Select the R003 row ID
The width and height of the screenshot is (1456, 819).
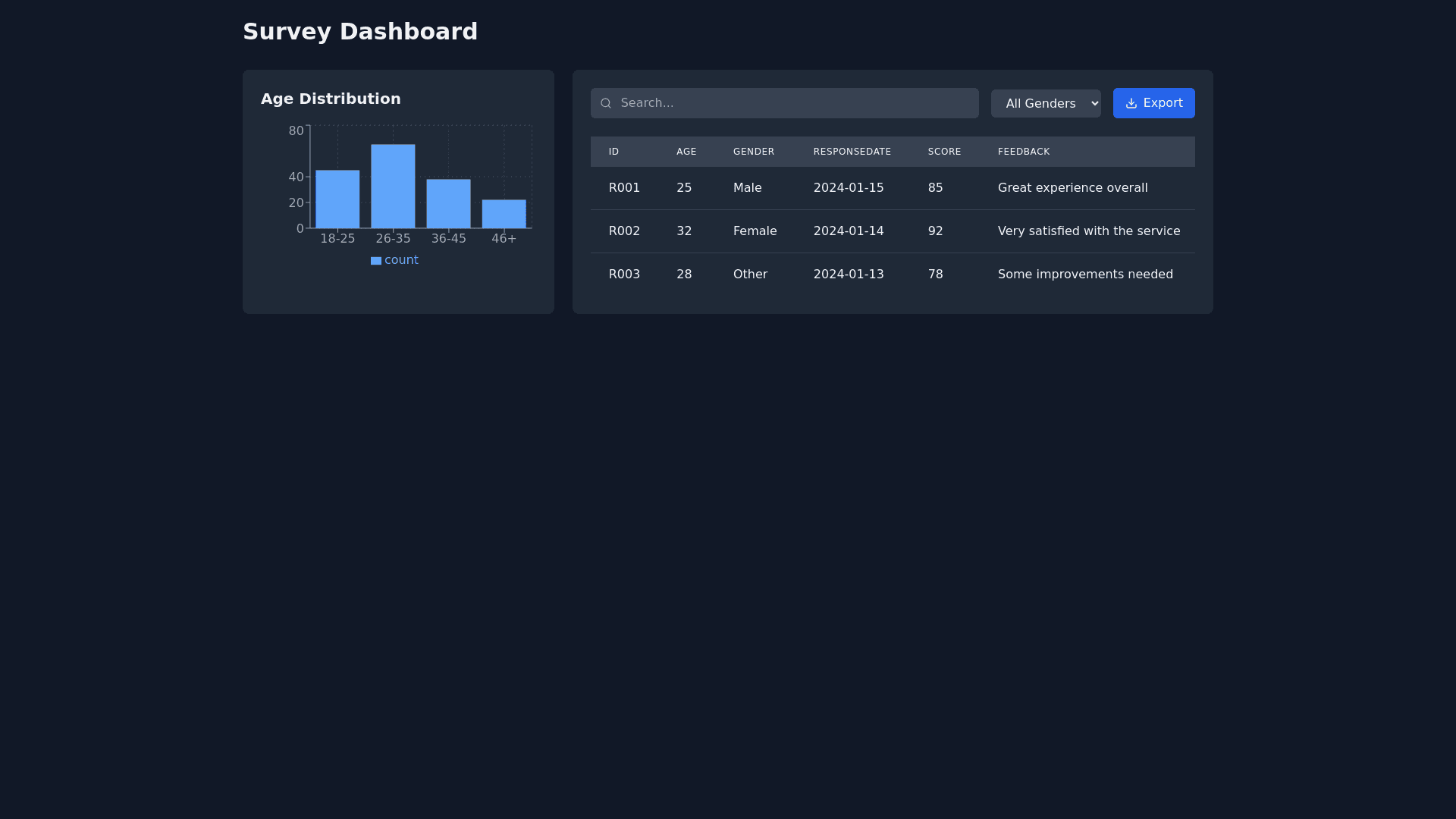(x=624, y=275)
